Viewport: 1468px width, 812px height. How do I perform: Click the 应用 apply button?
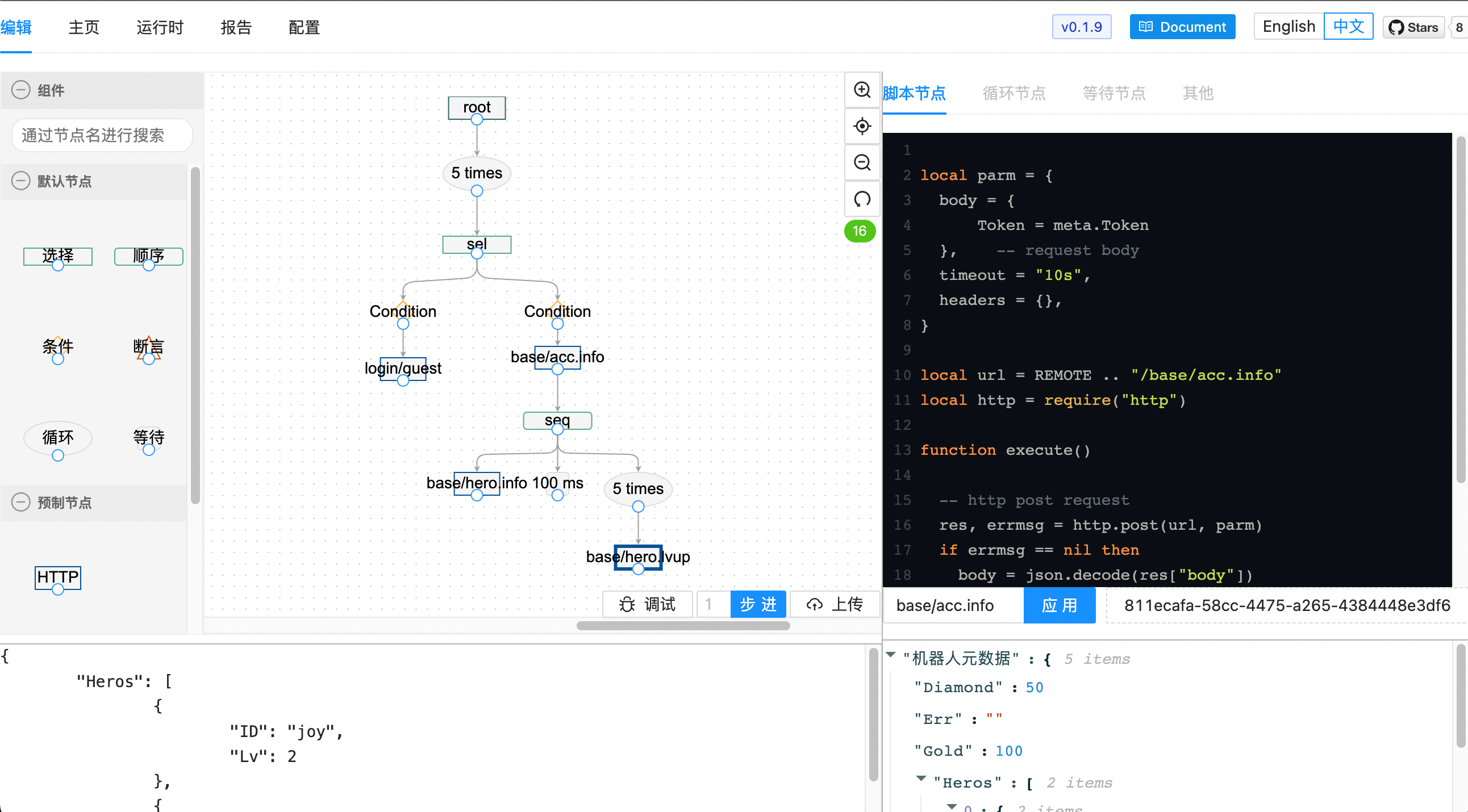(1060, 605)
